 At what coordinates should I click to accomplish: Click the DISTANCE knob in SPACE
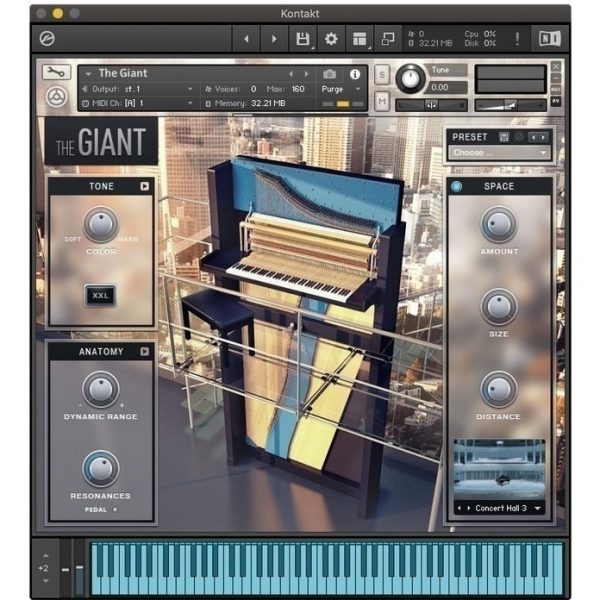[x=499, y=390]
